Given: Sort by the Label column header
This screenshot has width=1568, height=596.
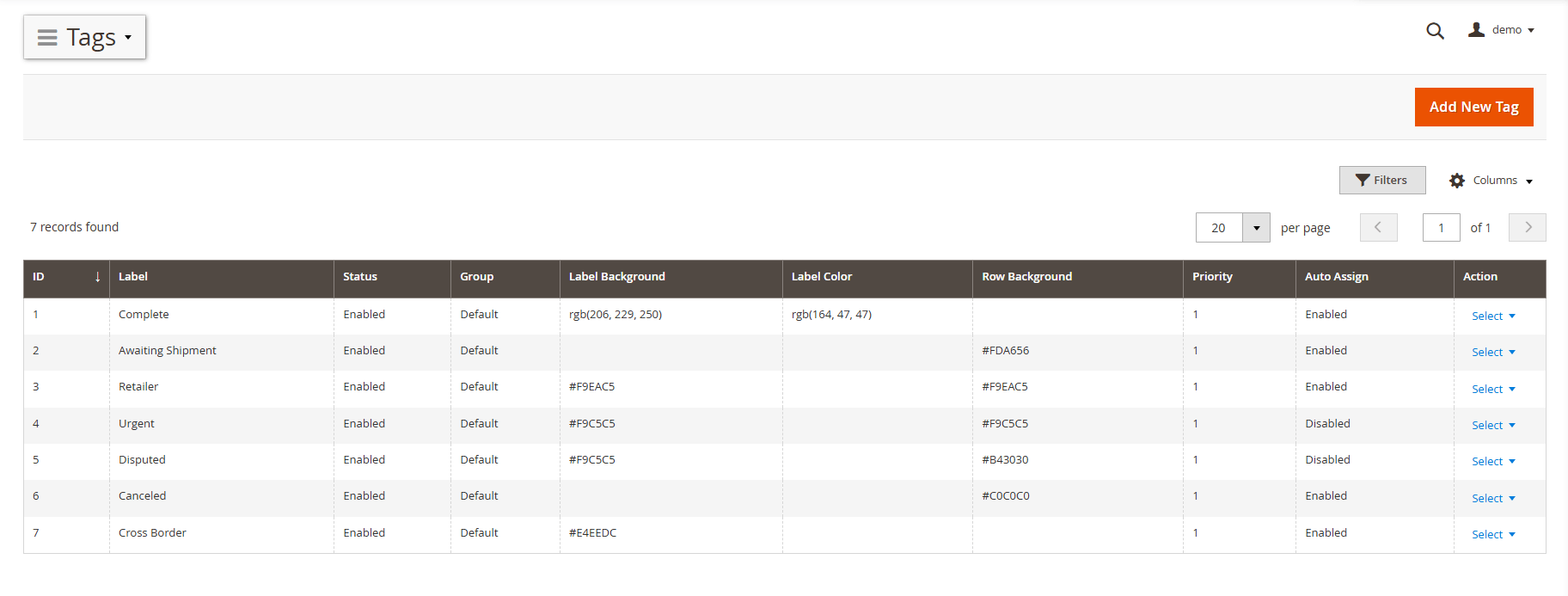Looking at the screenshot, I should pyautogui.click(x=133, y=277).
